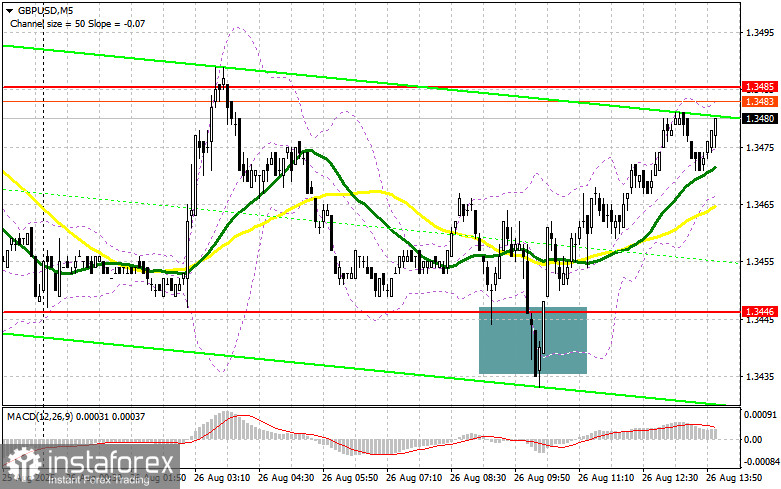
Task: Click the teal highlighted rectangle near 1.3446
Action: (x=533, y=340)
